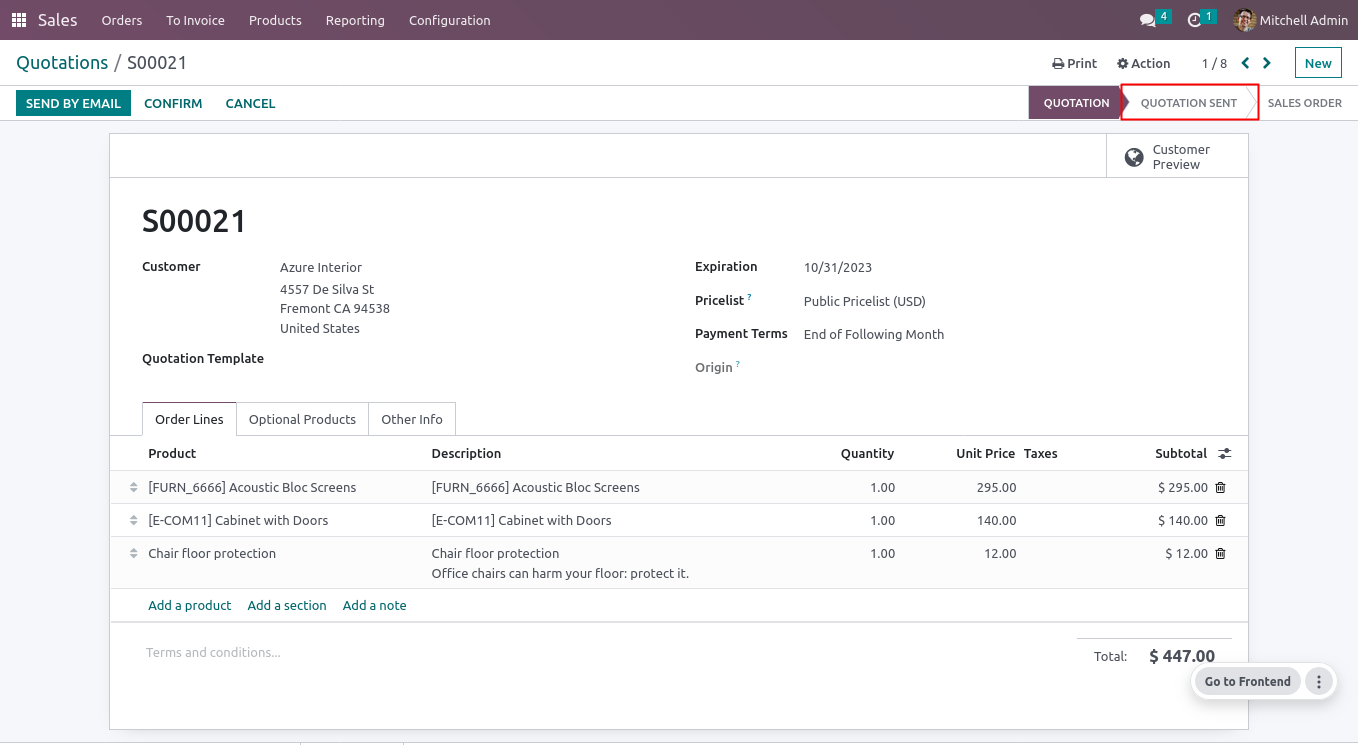This screenshot has width=1358, height=745.
Task: Click the drag handle for Cabinet with Doors
Action: tap(133, 521)
